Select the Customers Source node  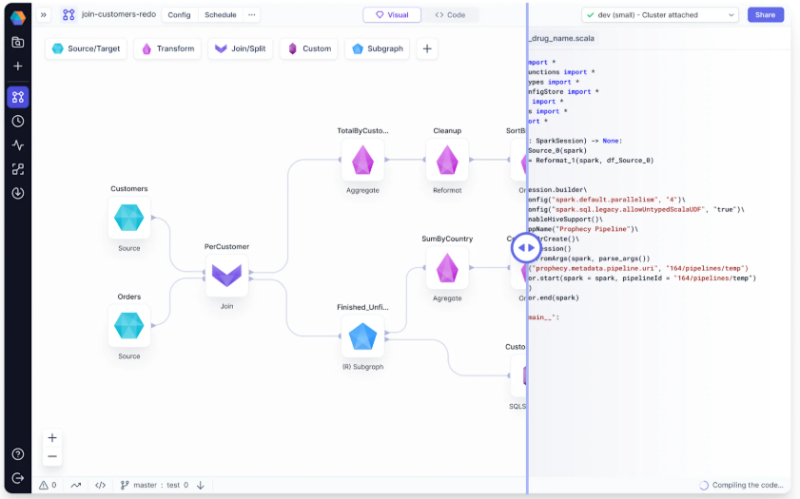[129, 217]
